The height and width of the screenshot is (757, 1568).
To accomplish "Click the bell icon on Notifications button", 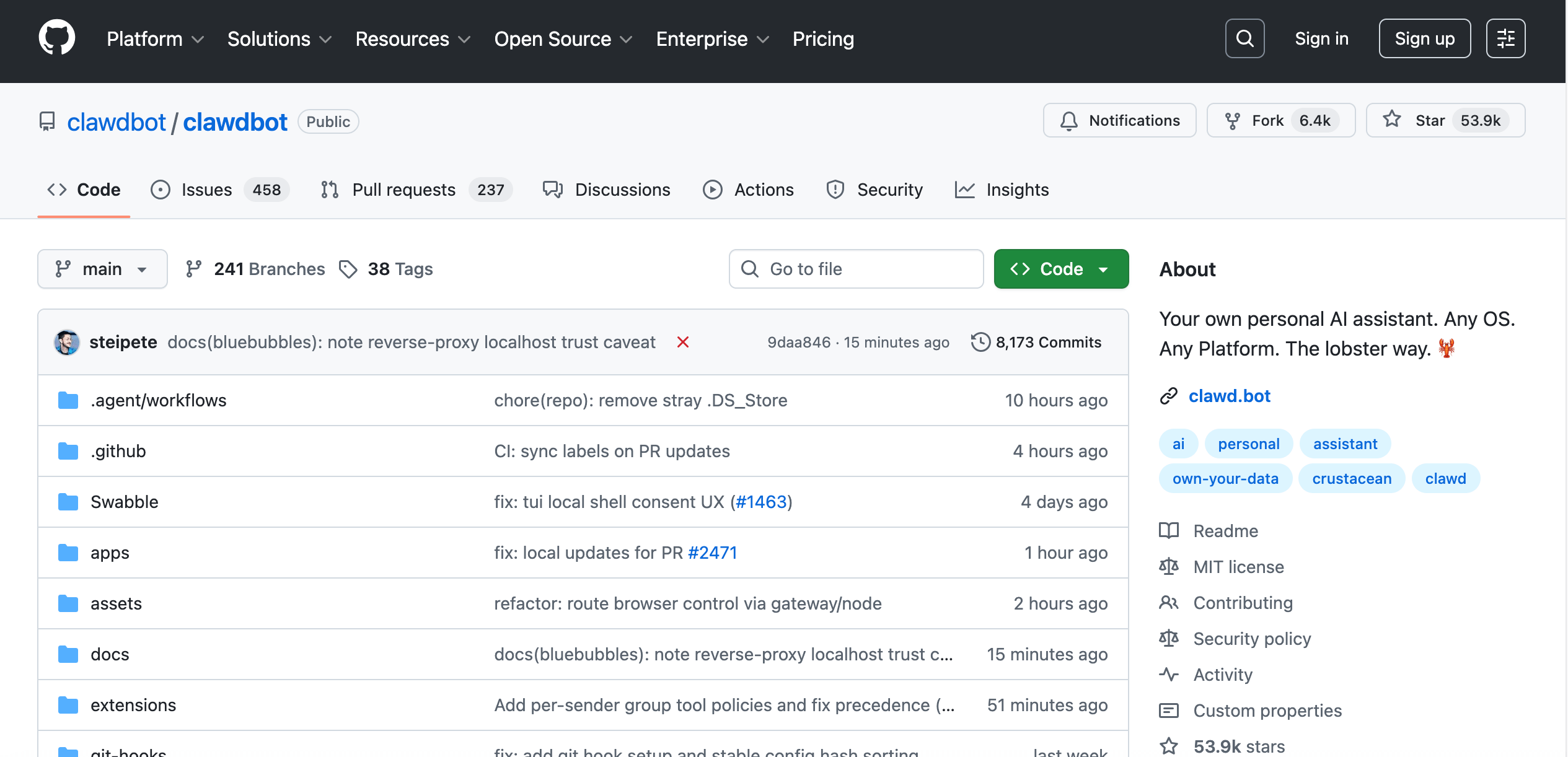I will pyautogui.click(x=1069, y=120).
